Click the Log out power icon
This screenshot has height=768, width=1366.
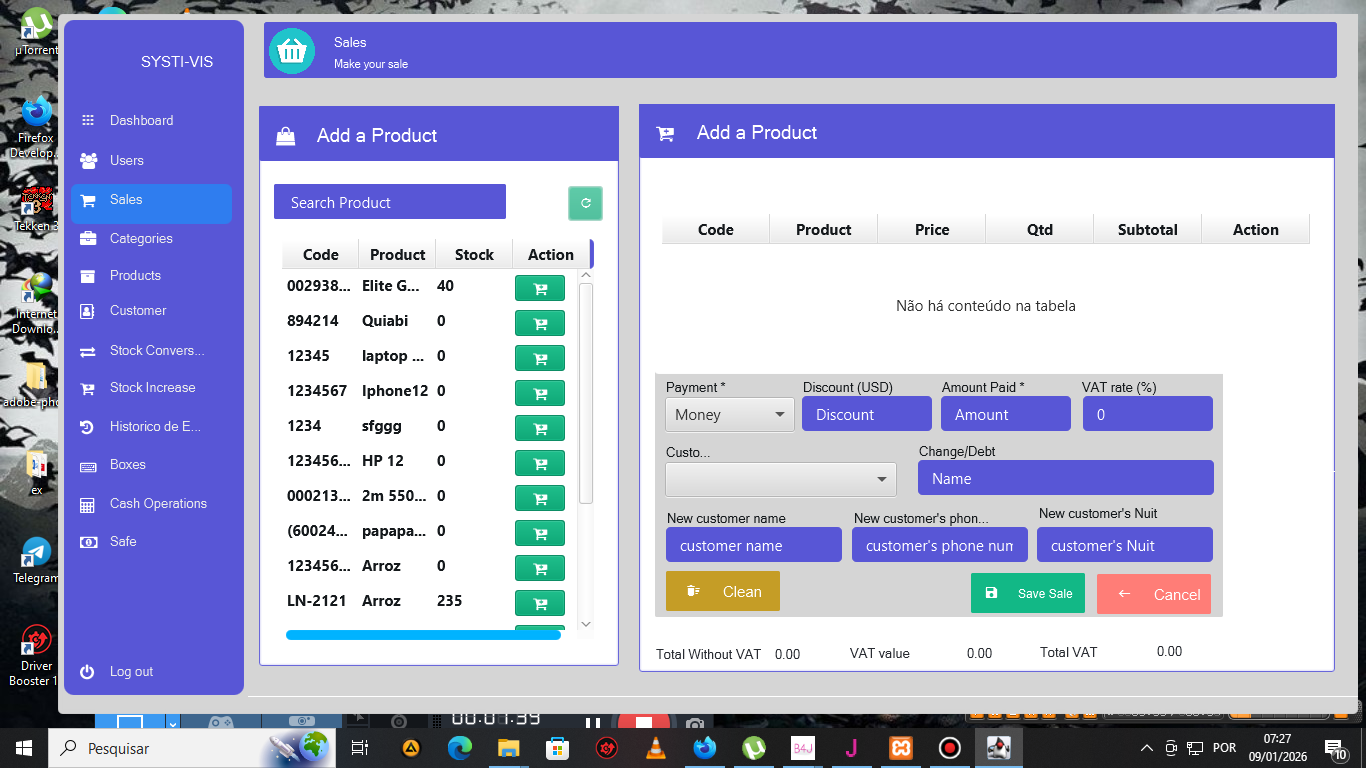coord(88,672)
